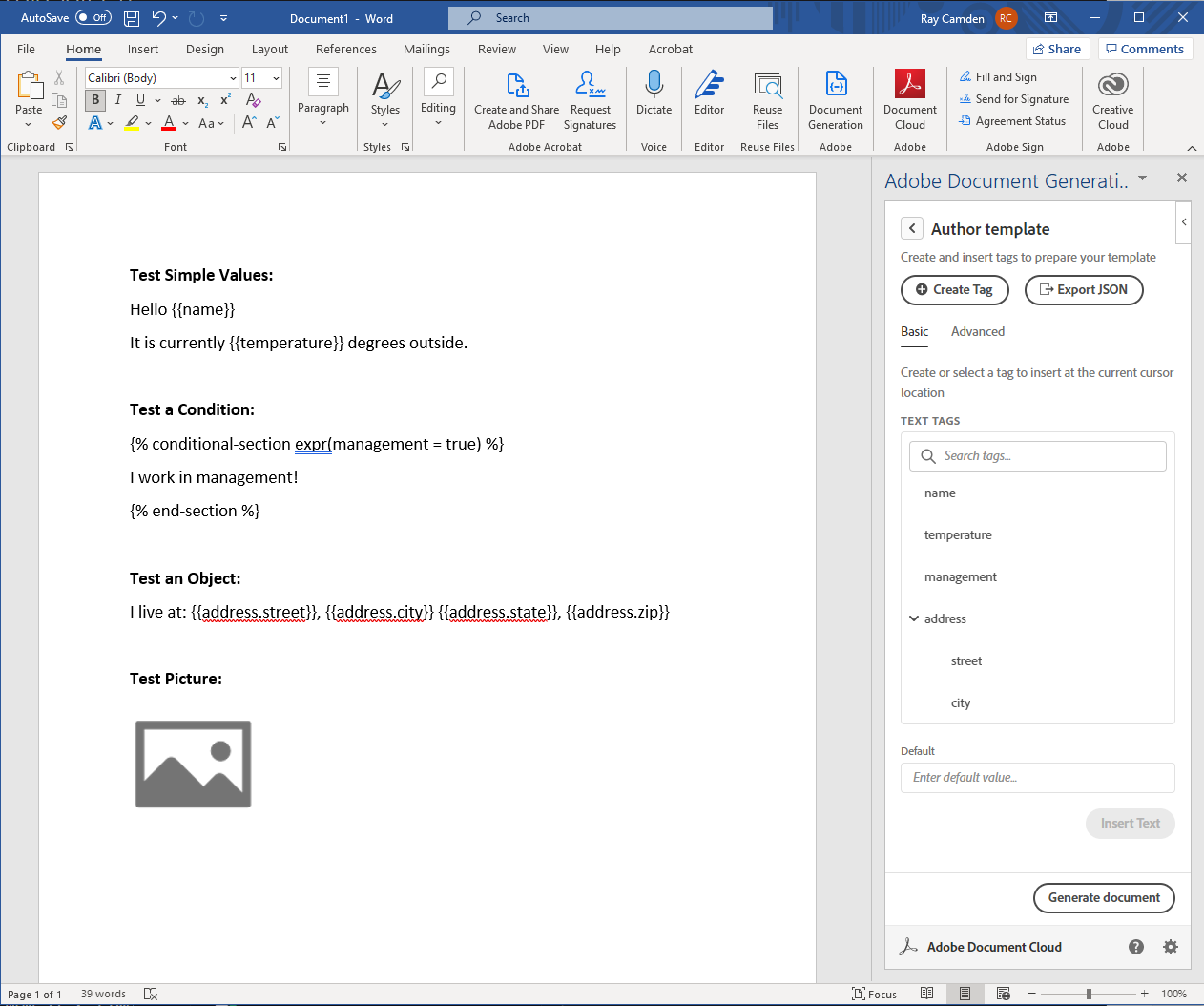Click the Search tags field
The image size is (1204, 1006).
[1038, 455]
